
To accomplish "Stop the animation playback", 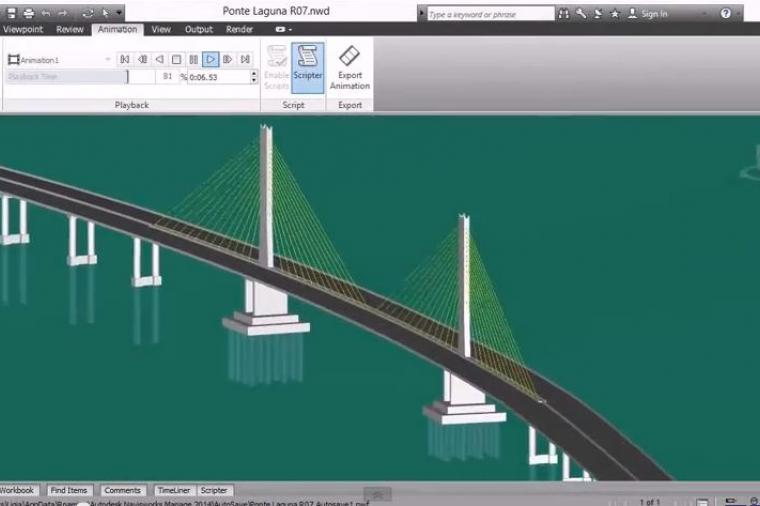I will (x=176, y=60).
